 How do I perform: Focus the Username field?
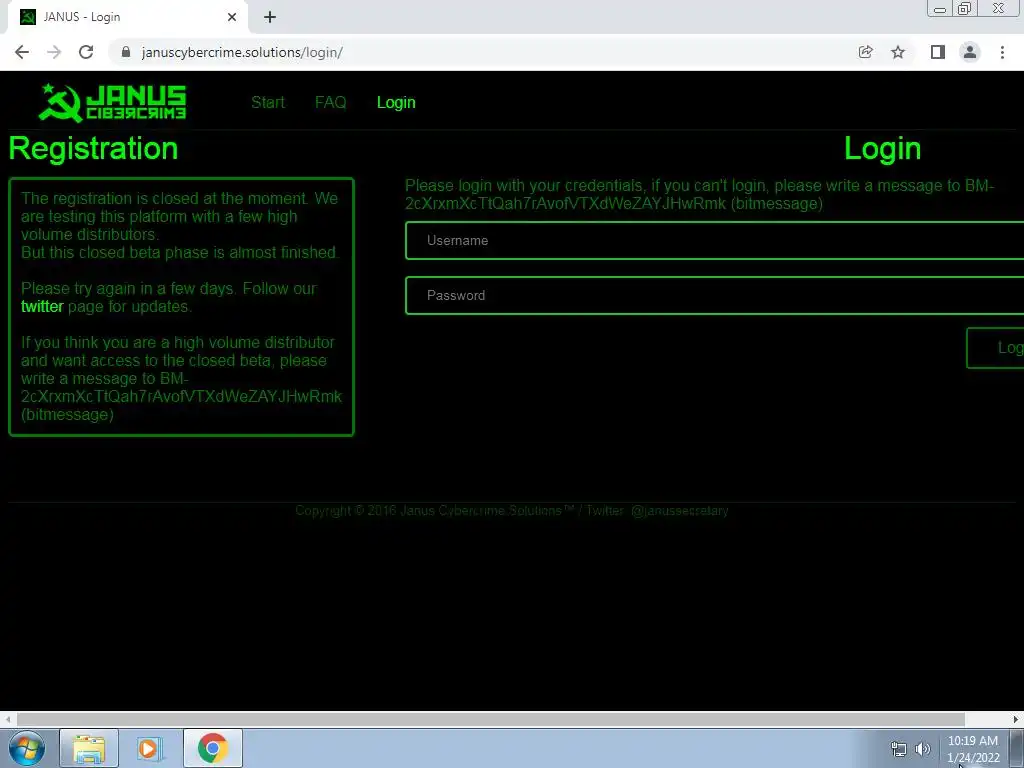714,240
